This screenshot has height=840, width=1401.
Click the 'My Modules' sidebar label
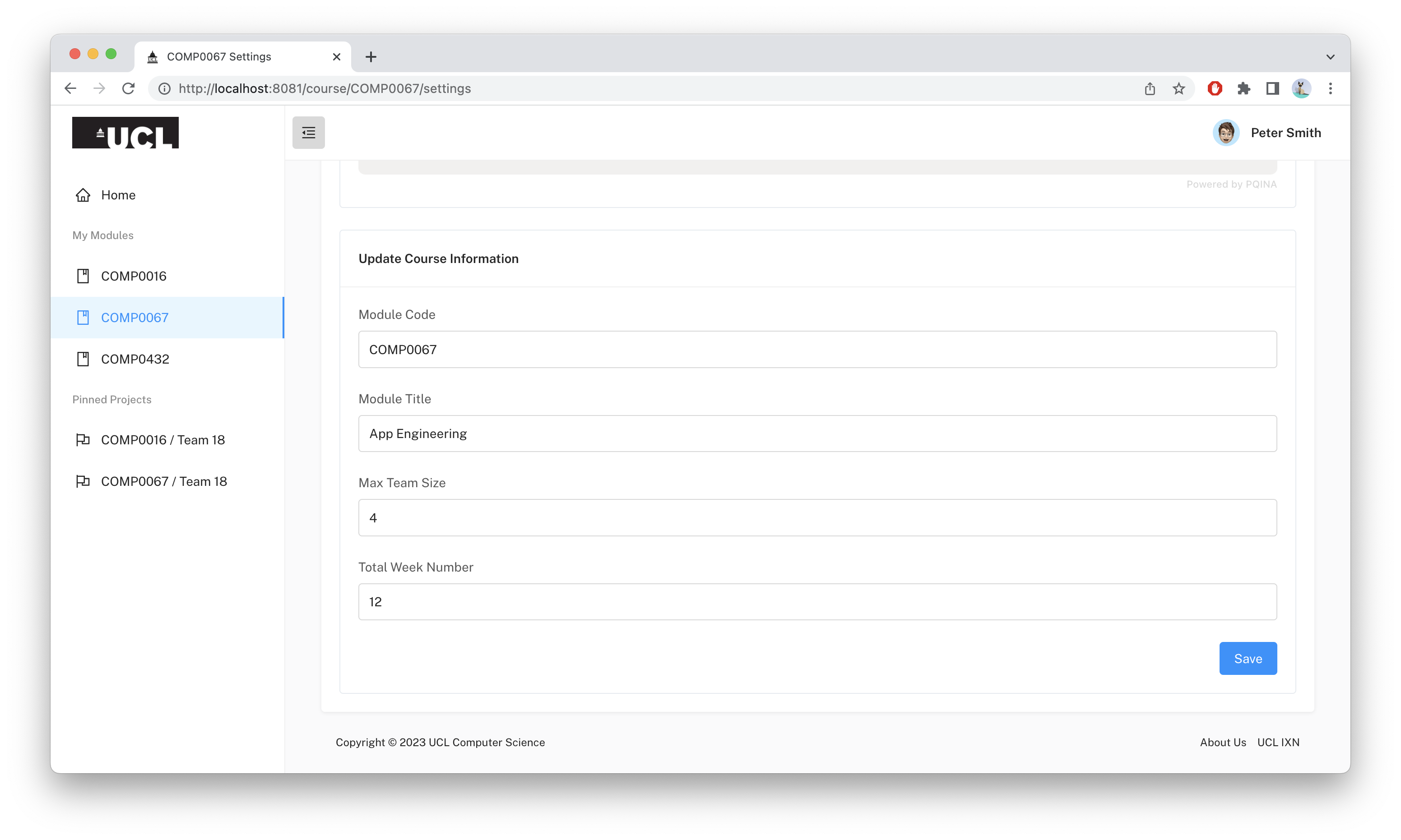point(103,235)
